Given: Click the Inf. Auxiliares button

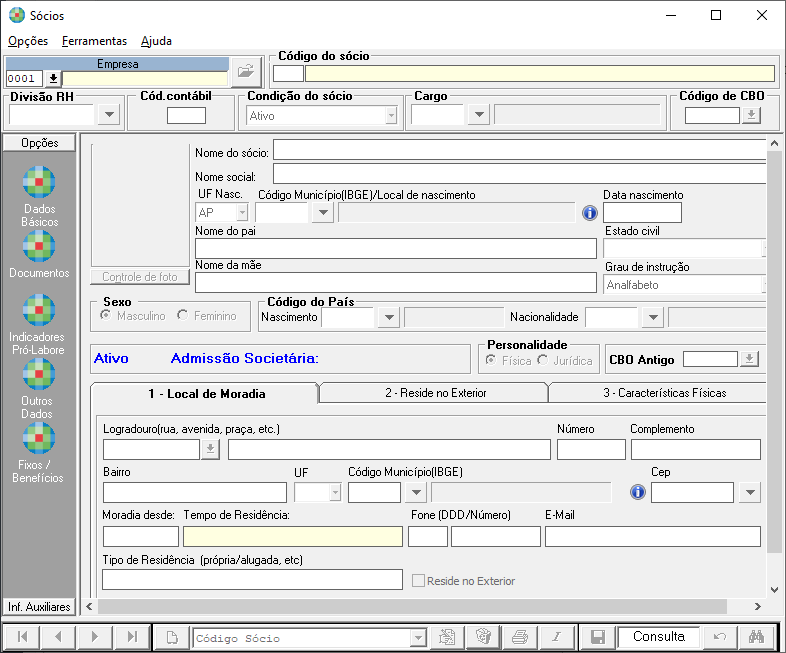Looking at the screenshot, I should 39,607.
